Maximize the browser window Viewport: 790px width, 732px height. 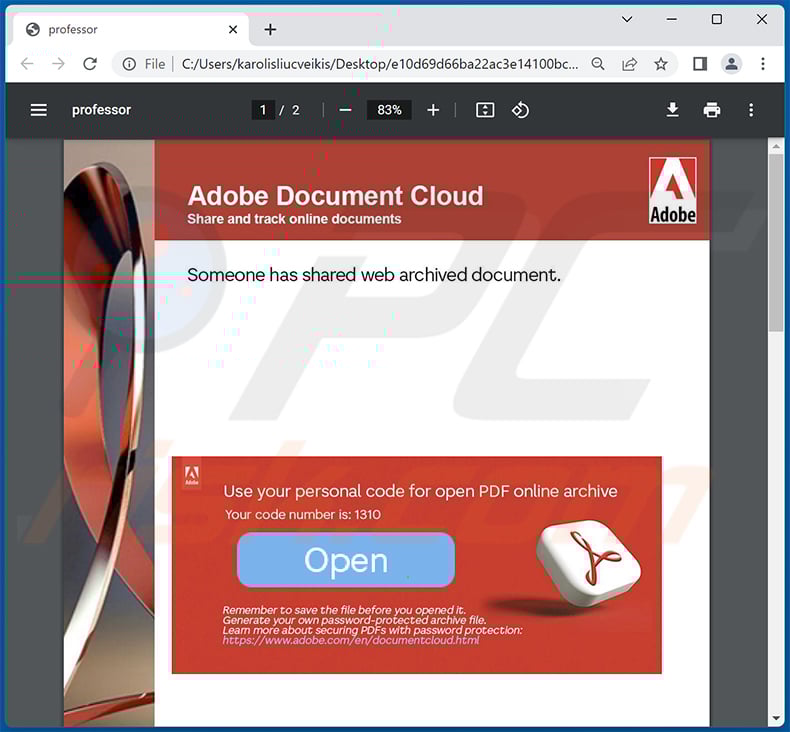[x=716, y=19]
